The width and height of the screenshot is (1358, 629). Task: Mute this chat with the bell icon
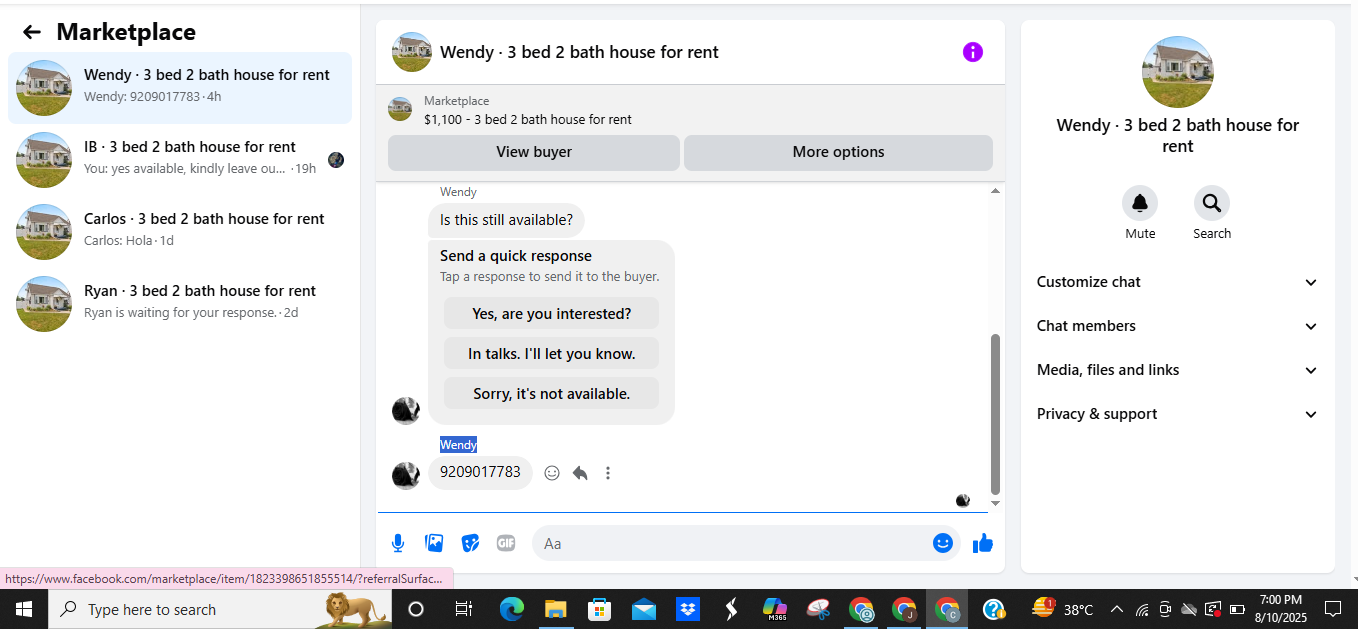pyautogui.click(x=1140, y=203)
